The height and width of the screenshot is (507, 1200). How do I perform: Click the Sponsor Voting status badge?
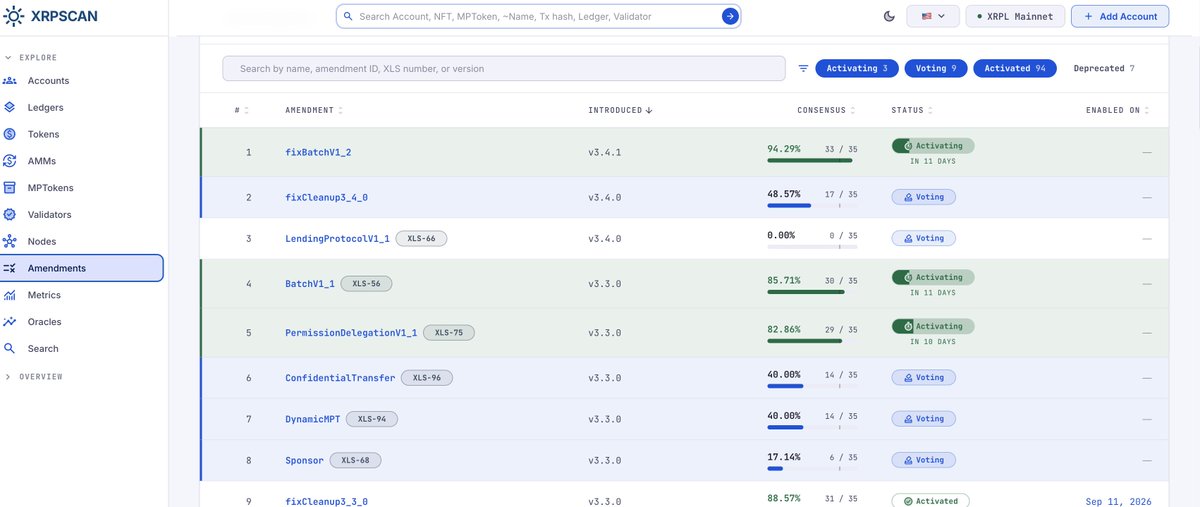pos(923,460)
